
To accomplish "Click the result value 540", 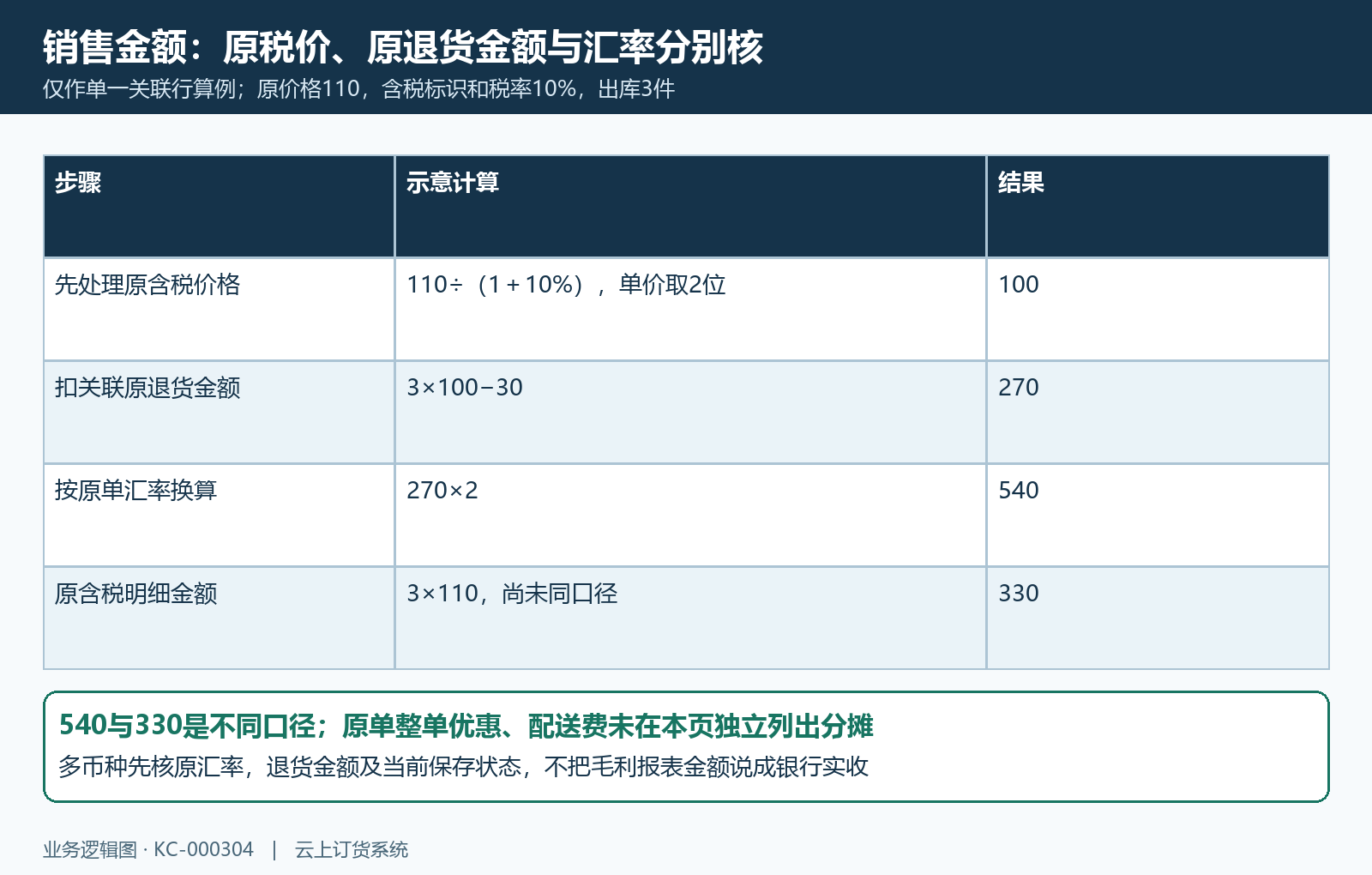I will [1018, 491].
